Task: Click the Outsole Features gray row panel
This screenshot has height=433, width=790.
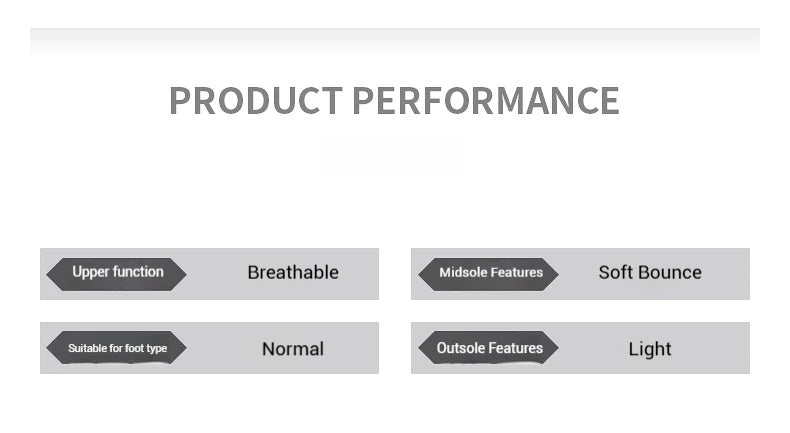Action: (580, 348)
